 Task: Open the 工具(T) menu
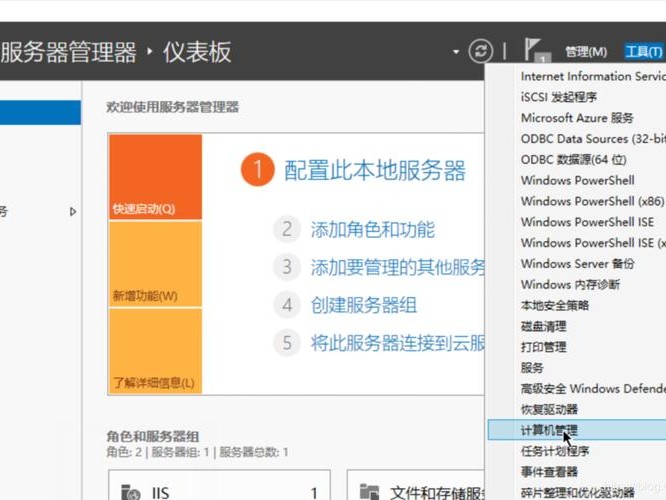click(643, 52)
